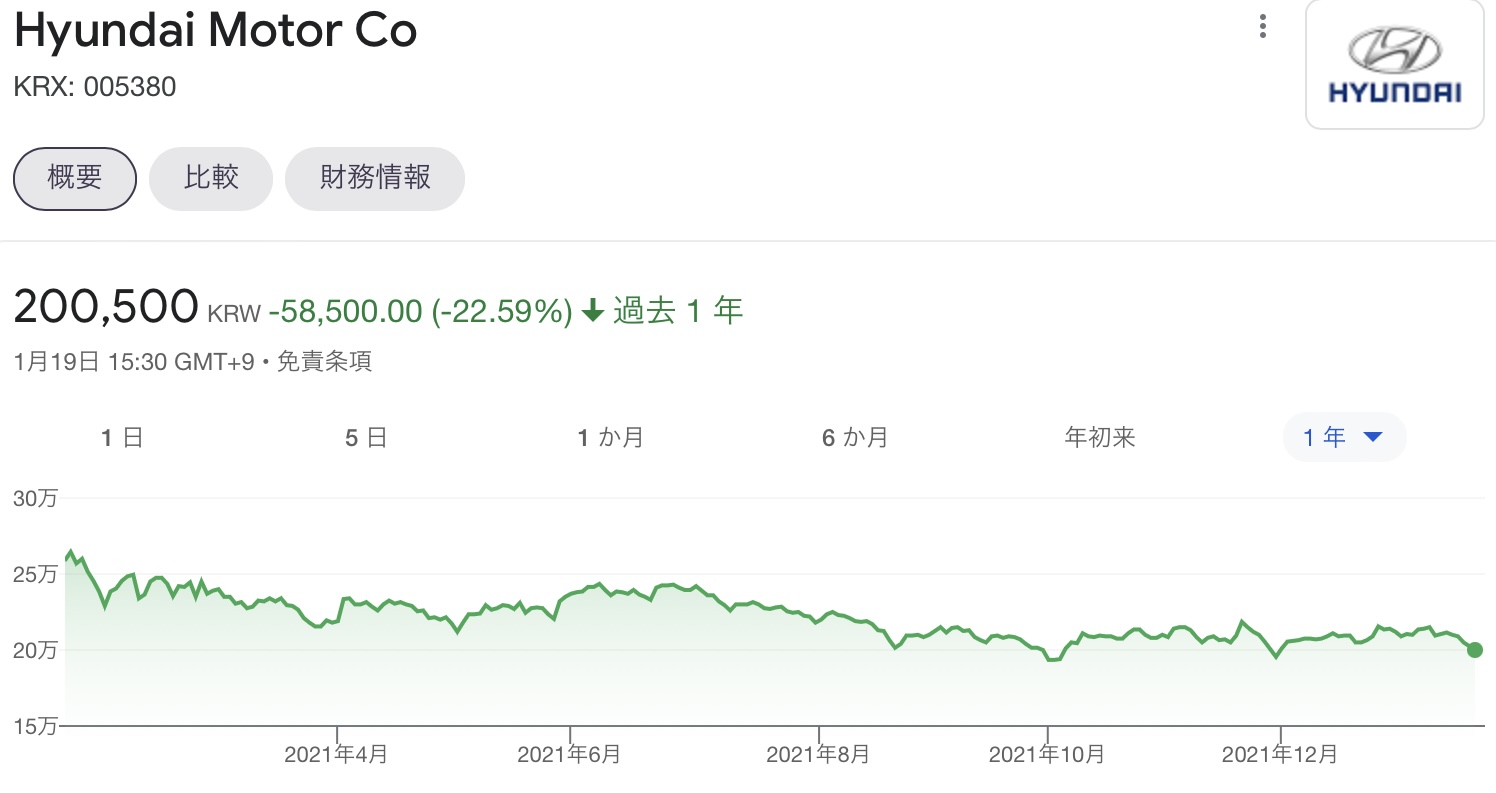Open the three-dot more options menu
The image size is (1496, 793).
pyautogui.click(x=1264, y=27)
